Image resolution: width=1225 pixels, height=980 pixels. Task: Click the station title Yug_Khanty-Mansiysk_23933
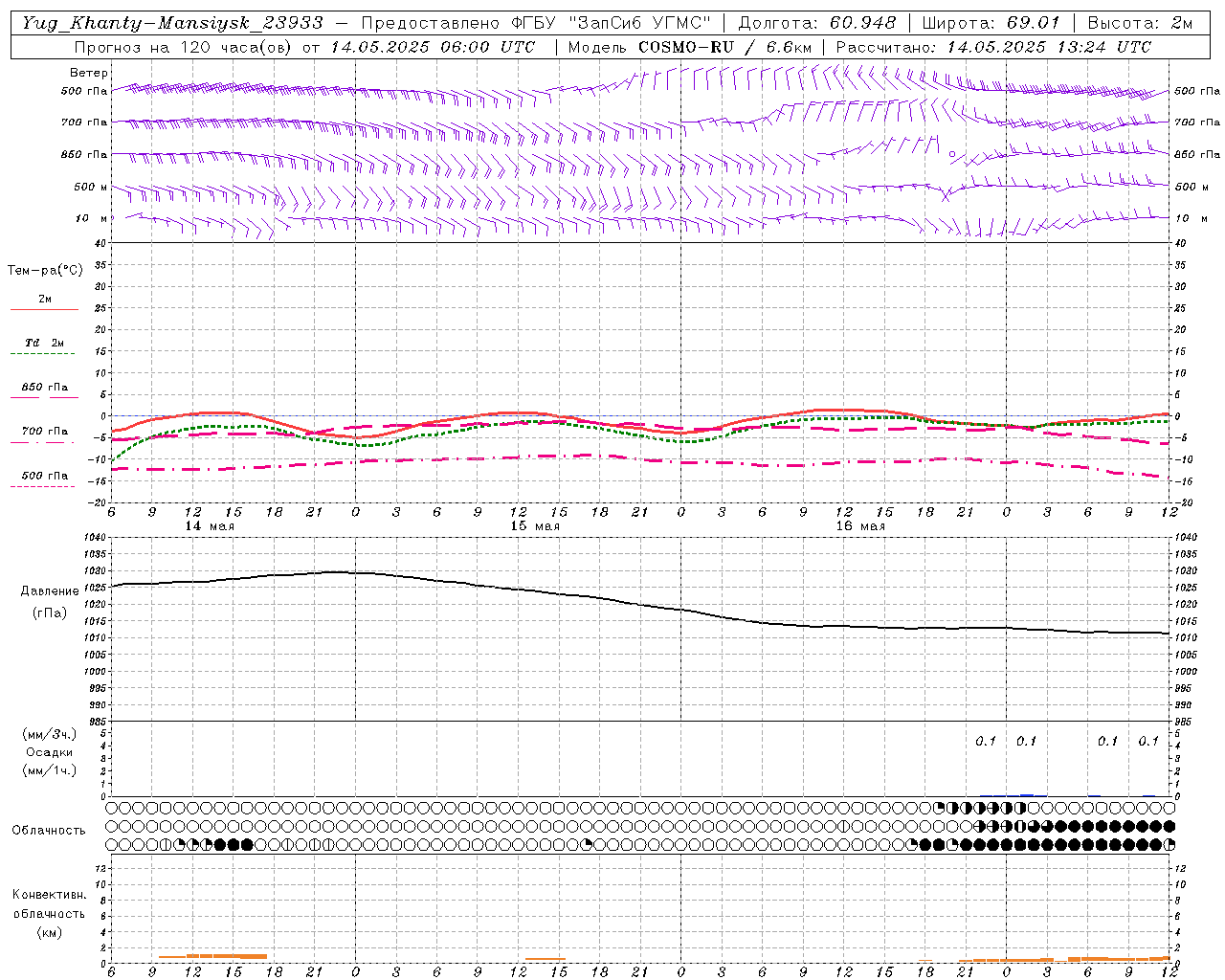click(x=172, y=23)
